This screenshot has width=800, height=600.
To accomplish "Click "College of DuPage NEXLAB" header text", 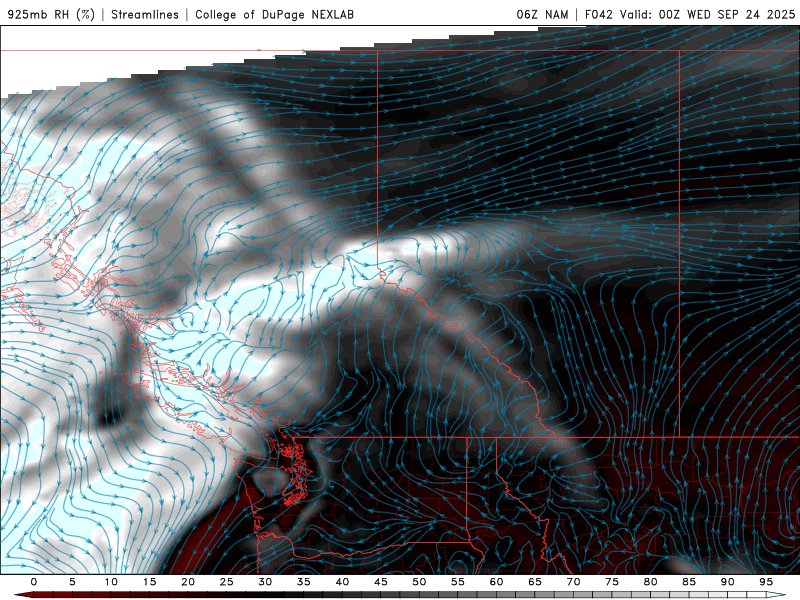I will click(x=274, y=15).
